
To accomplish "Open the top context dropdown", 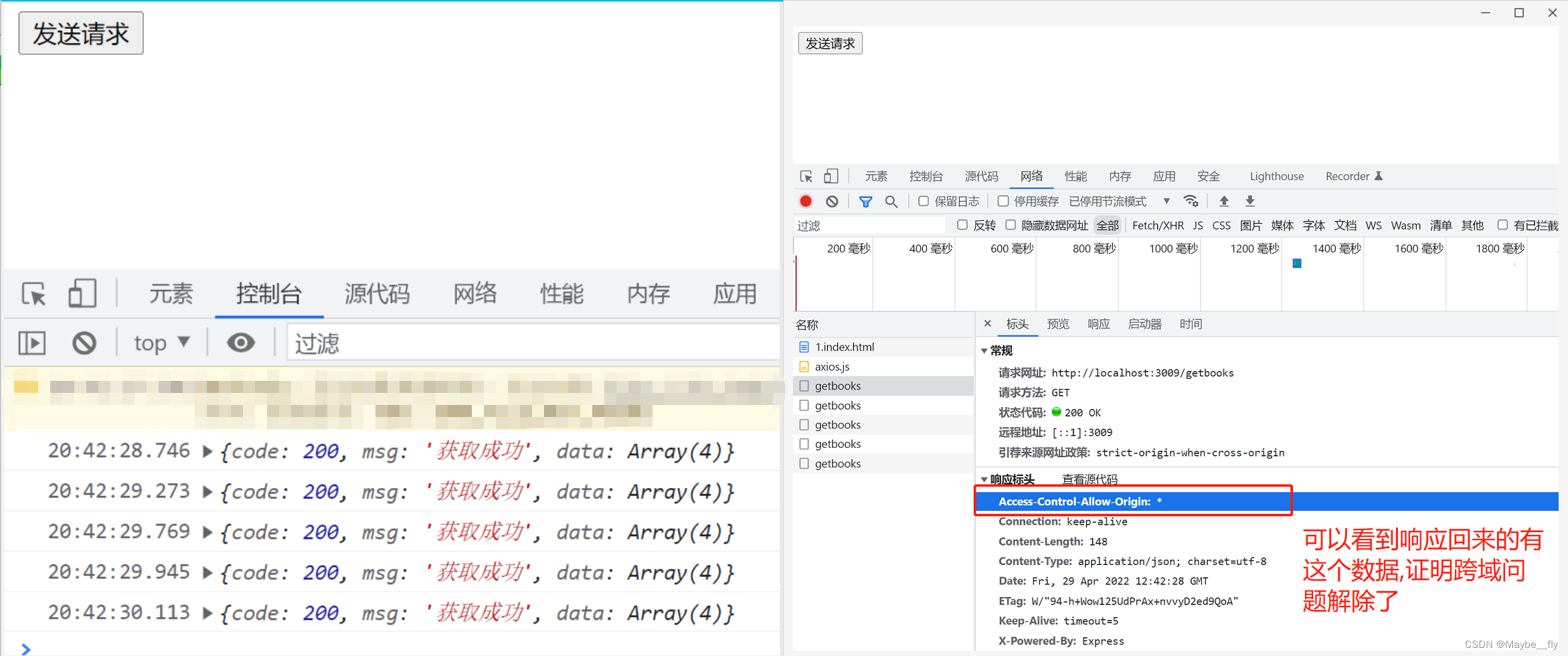I will (162, 343).
